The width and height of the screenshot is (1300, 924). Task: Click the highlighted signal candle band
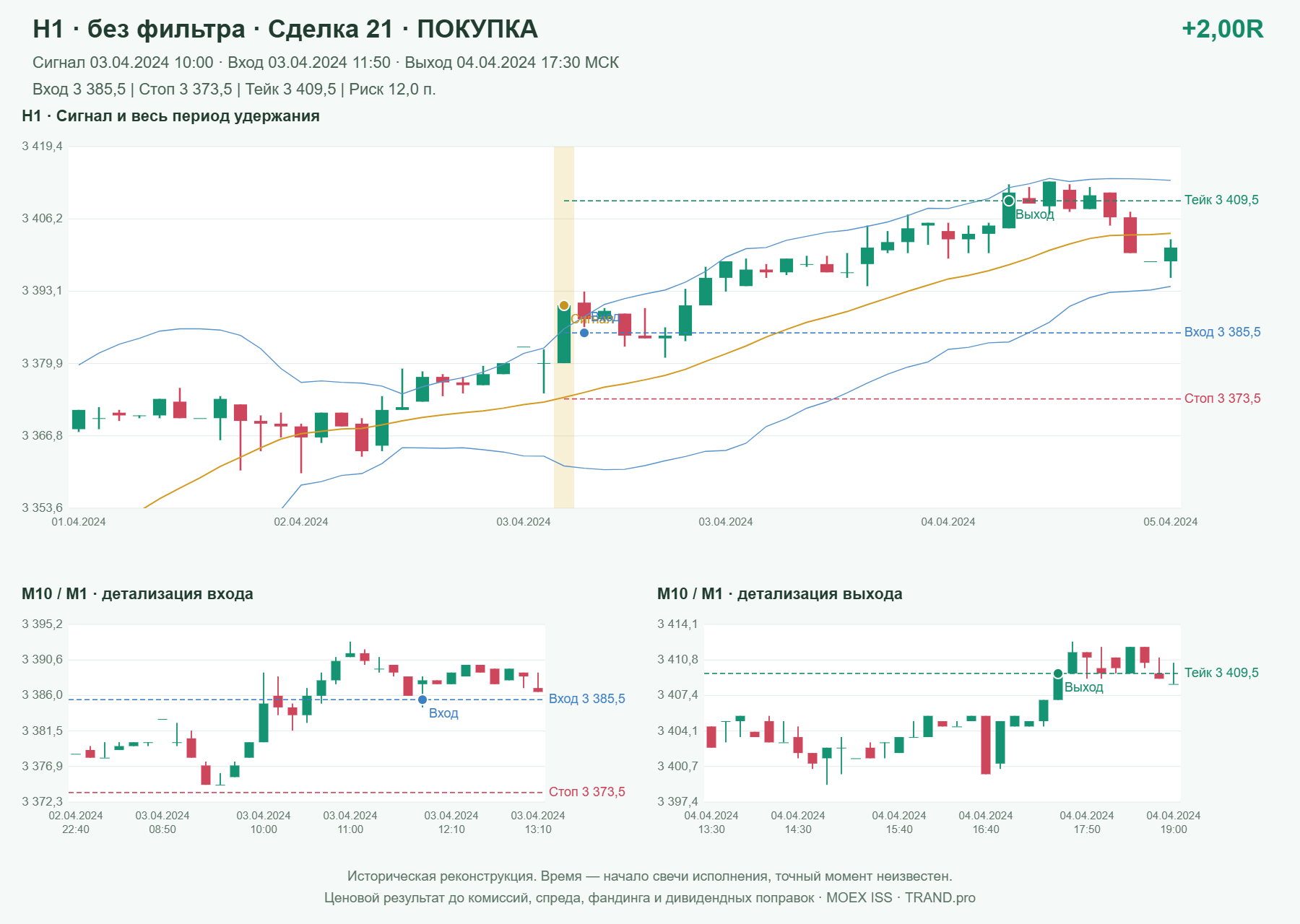564,327
